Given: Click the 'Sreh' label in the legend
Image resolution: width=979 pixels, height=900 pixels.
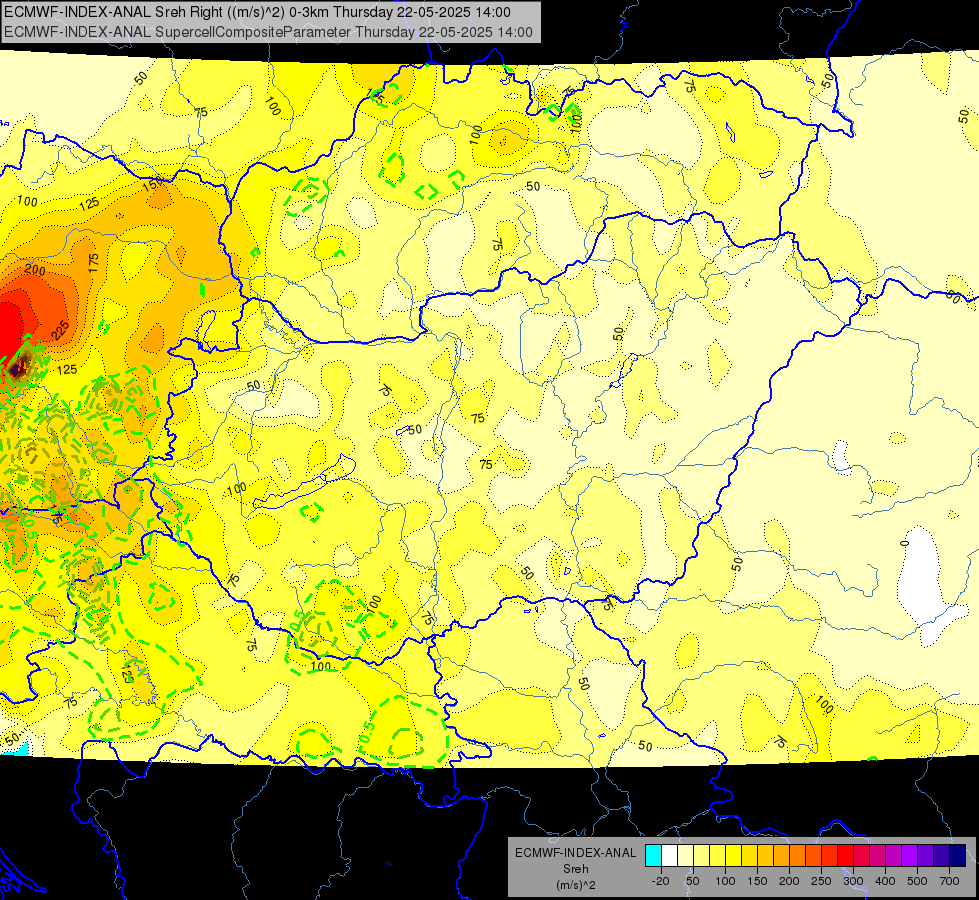Looking at the screenshot, I should pyautogui.click(x=576, y=869).
